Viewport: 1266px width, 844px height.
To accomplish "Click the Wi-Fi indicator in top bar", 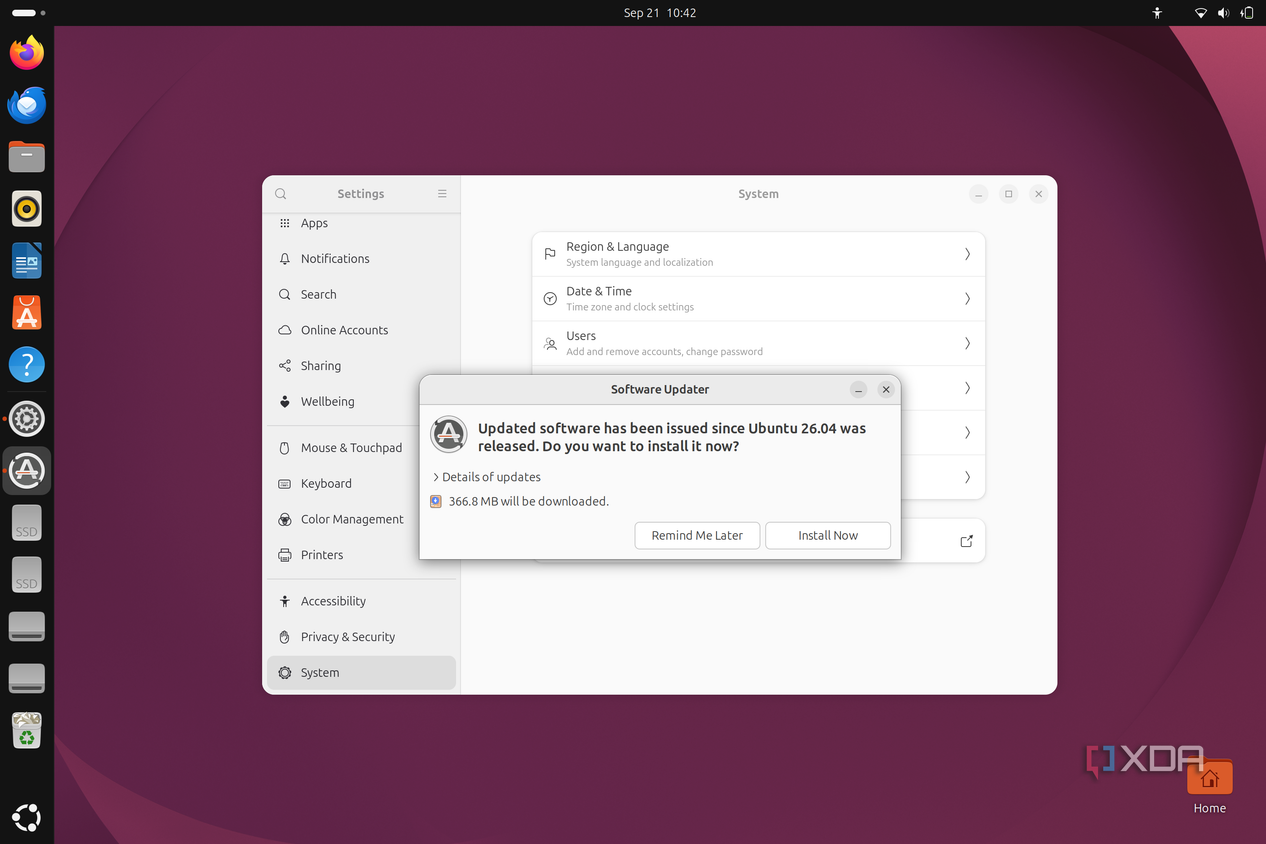I will [1201, 13].
